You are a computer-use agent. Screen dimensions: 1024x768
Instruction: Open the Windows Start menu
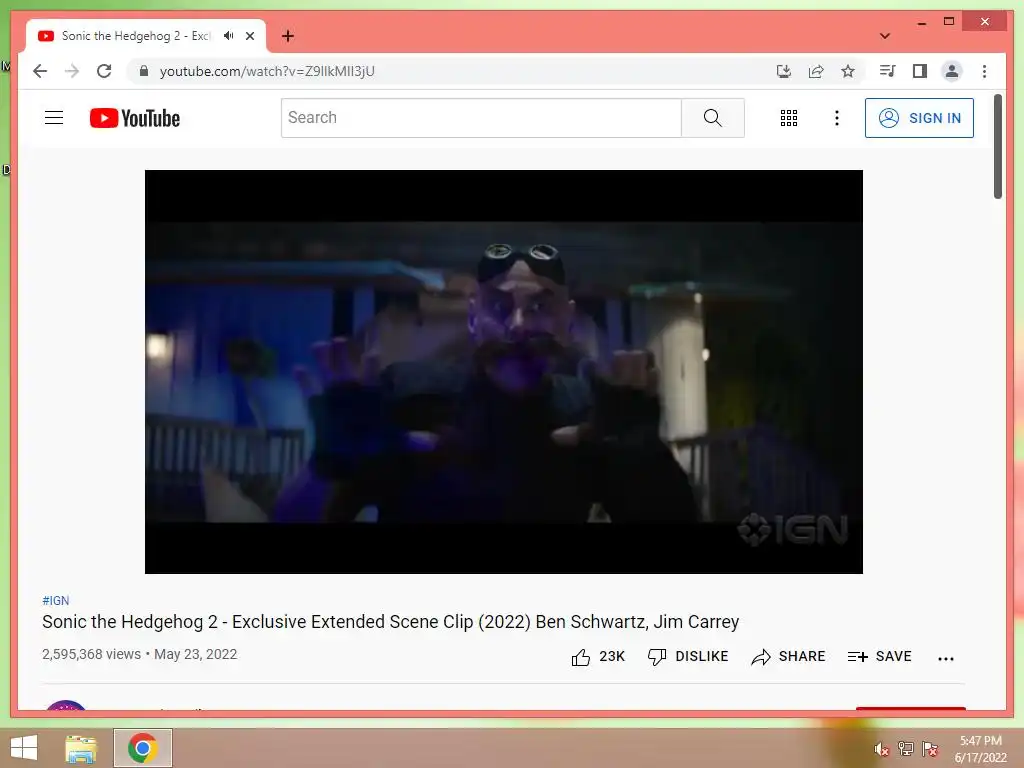24,748
